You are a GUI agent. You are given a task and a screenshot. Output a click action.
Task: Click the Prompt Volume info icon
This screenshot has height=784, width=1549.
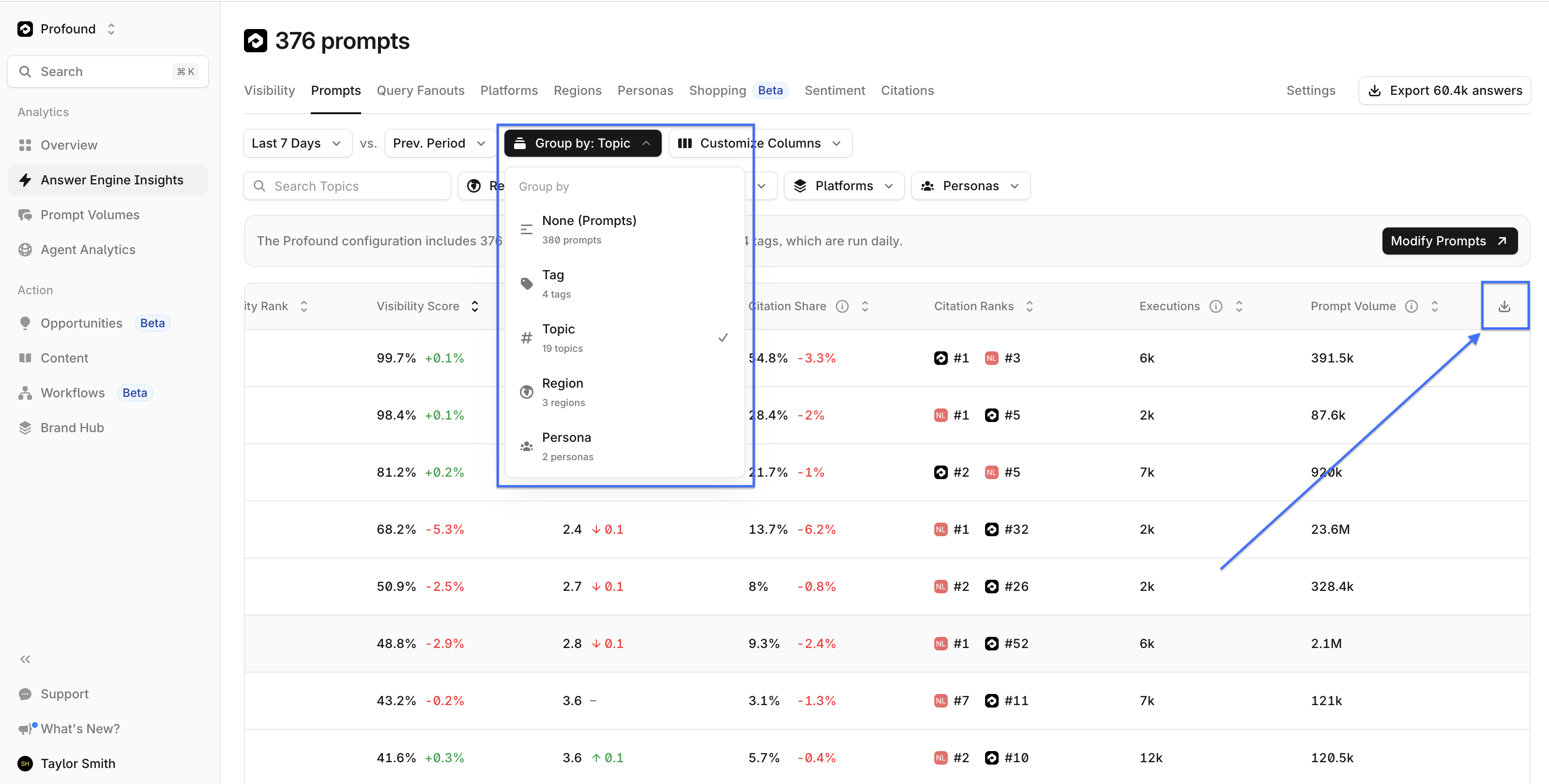click(x=1412, y=306)
